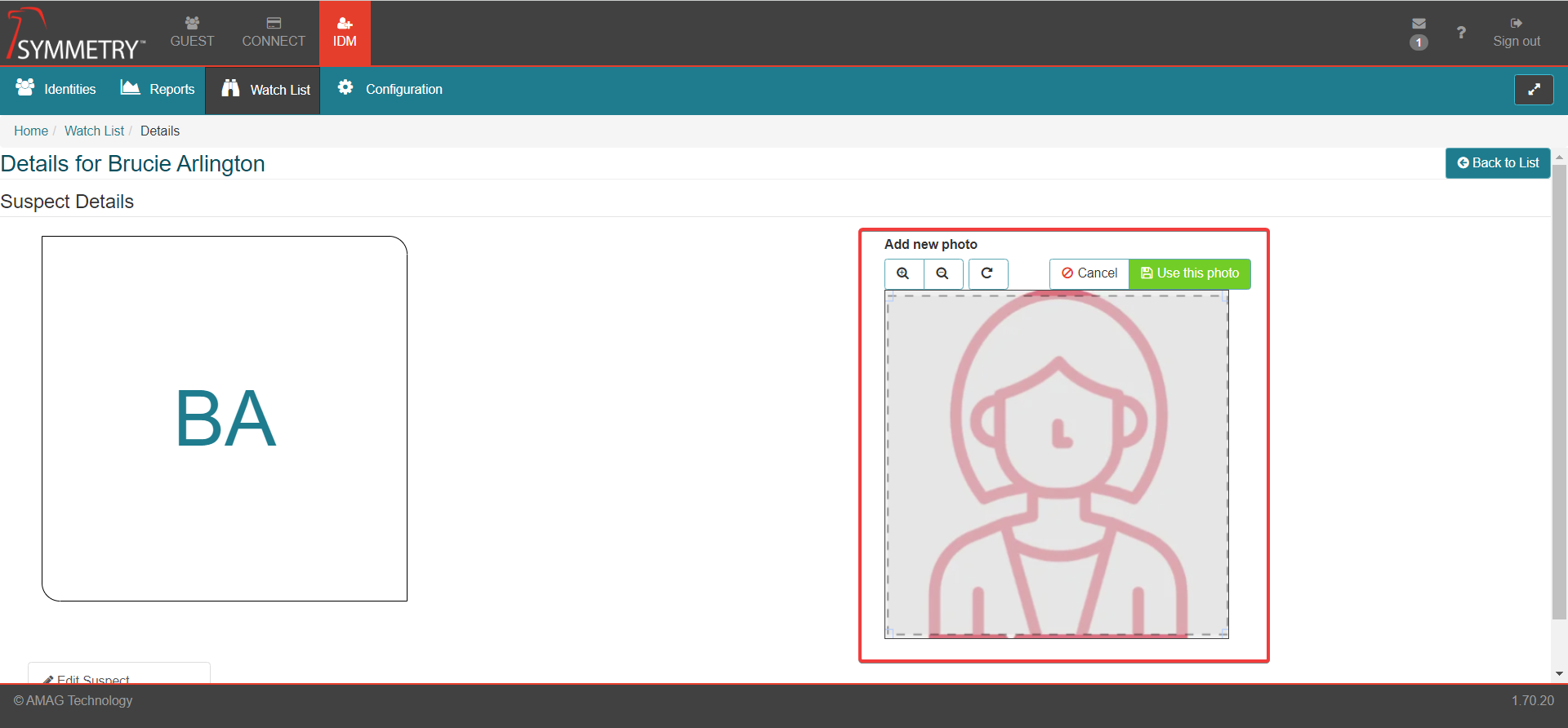This screenshot has height=728, width=1568.
Task: Zoom in on the new photo
Action: (903, 273)
